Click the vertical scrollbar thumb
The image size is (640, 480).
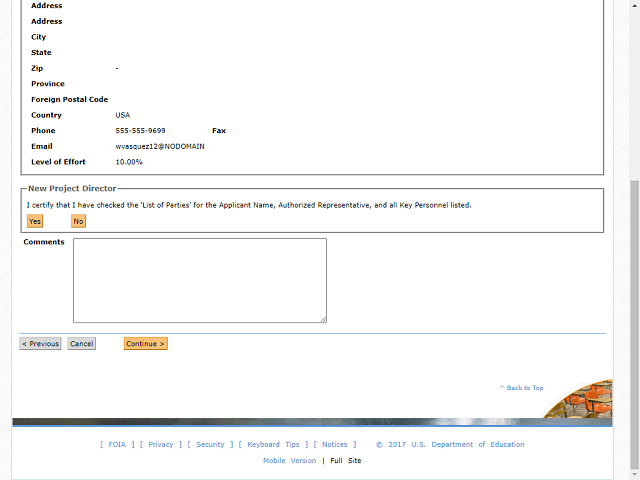pyautogui.click(x=635, y=324)
